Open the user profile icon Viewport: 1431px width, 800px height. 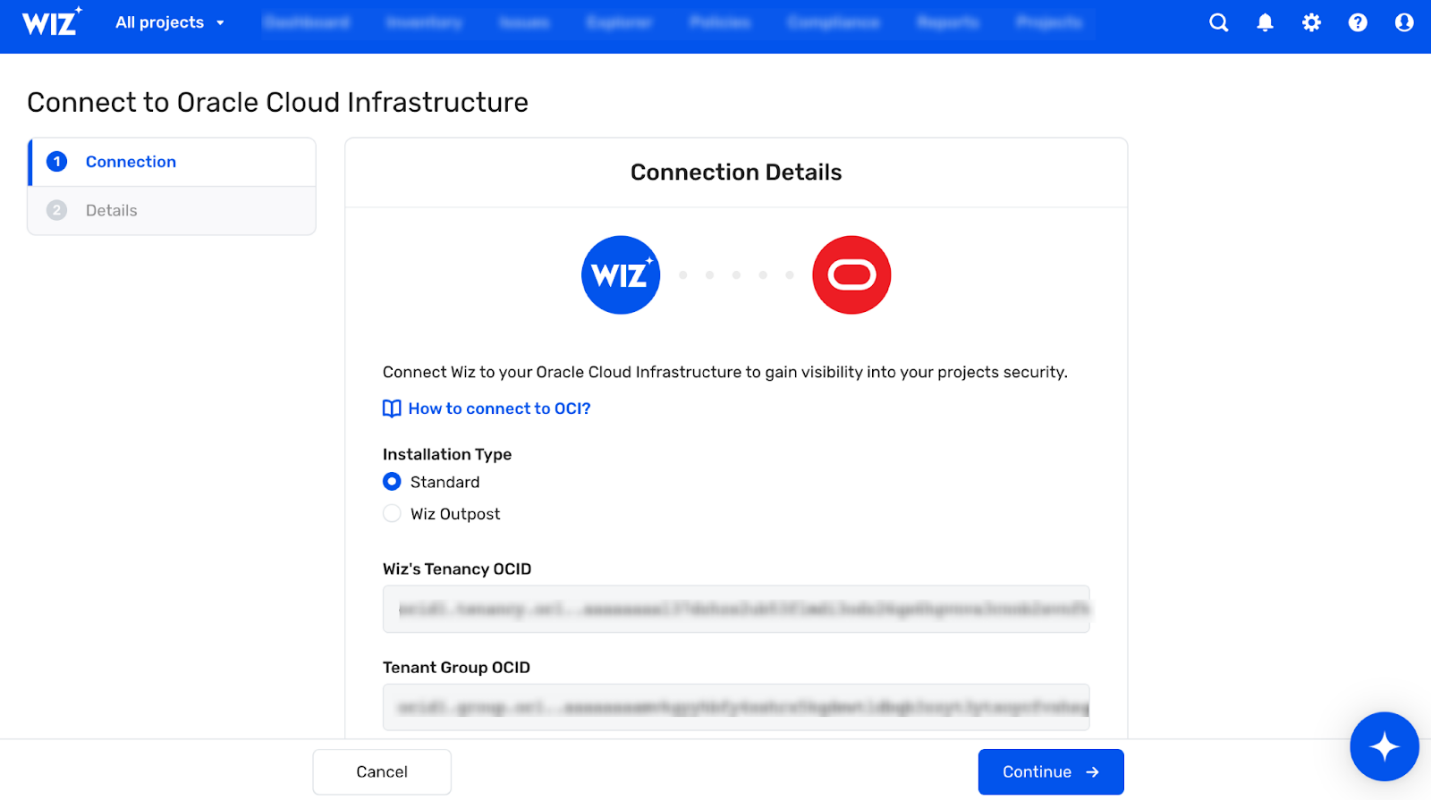[1404, 22]
